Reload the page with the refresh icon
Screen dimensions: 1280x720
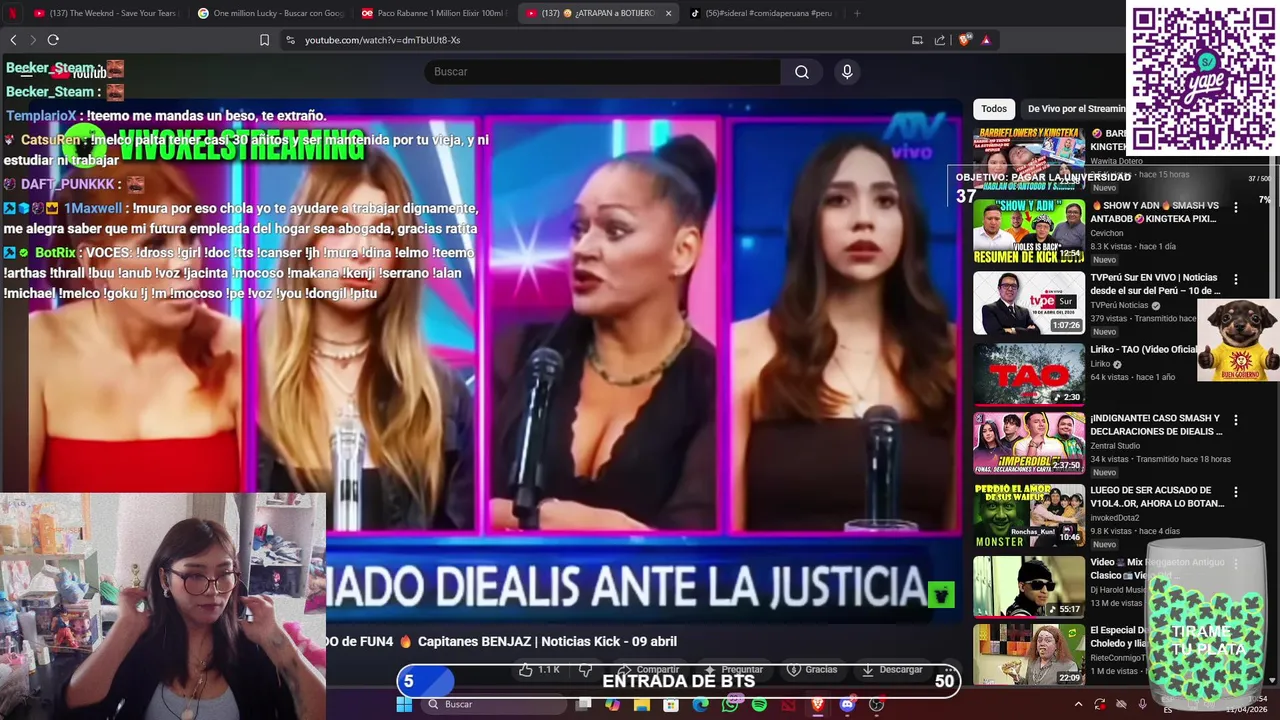point(53,40)
